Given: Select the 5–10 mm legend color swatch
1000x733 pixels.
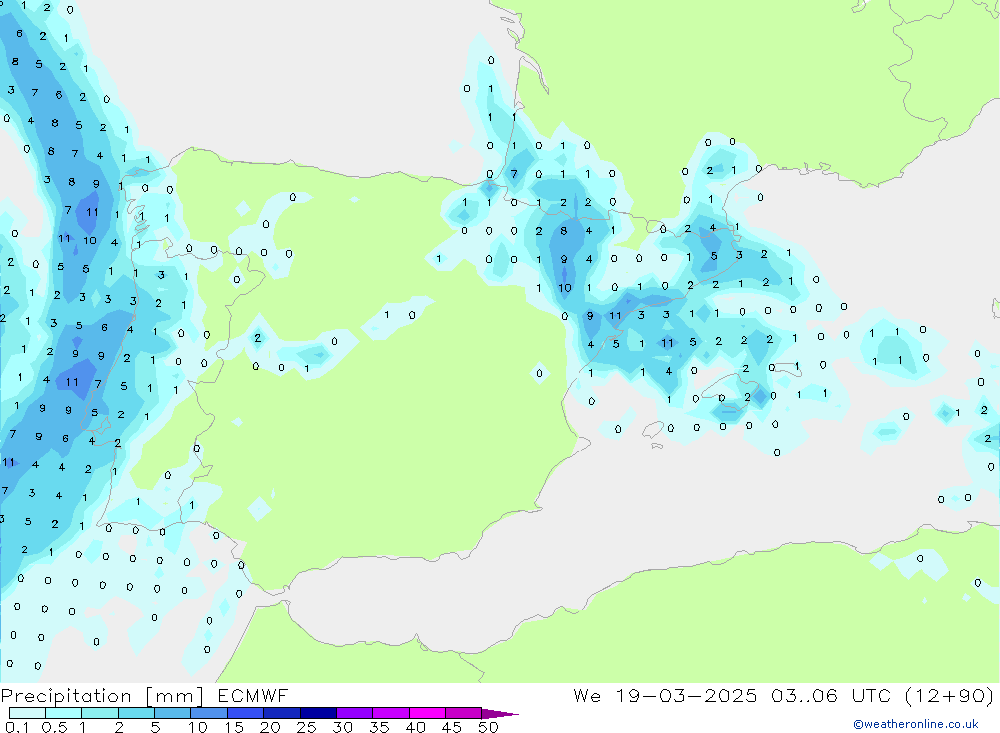Looking at the screenshot, I should point(173,713).
